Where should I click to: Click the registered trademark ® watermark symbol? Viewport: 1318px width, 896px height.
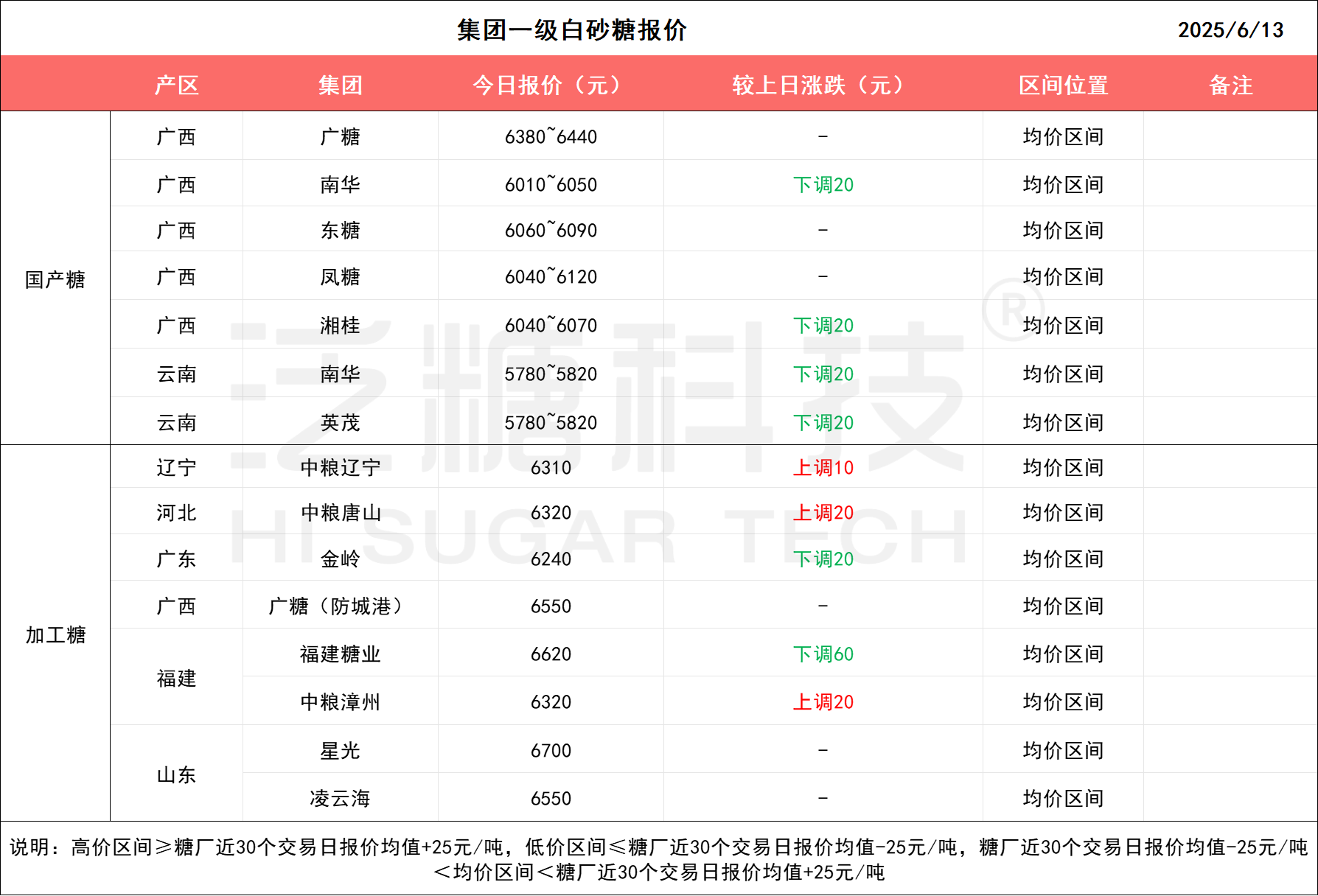click(x=1014, y=308)
